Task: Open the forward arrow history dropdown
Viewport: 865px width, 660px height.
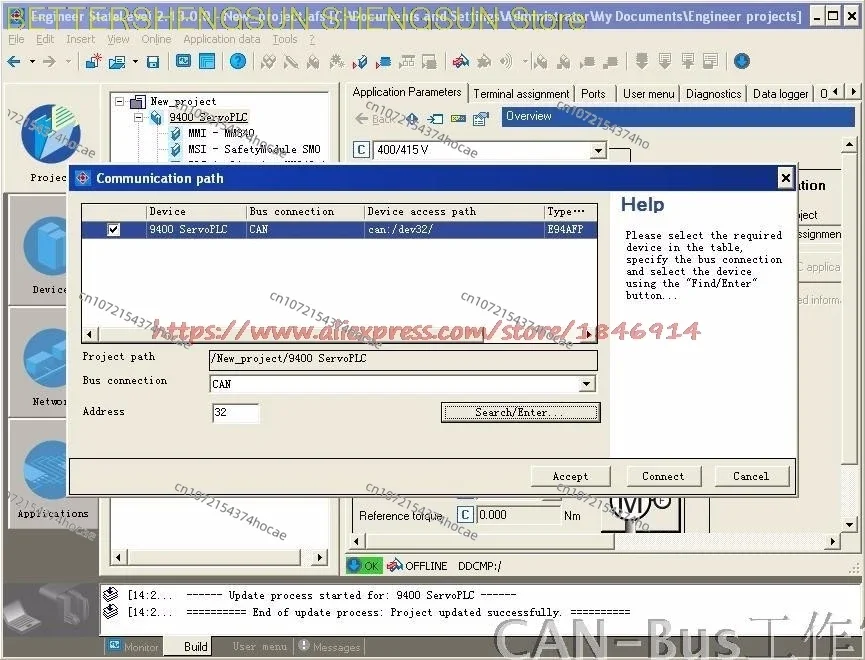Action: tap(68, 61)
